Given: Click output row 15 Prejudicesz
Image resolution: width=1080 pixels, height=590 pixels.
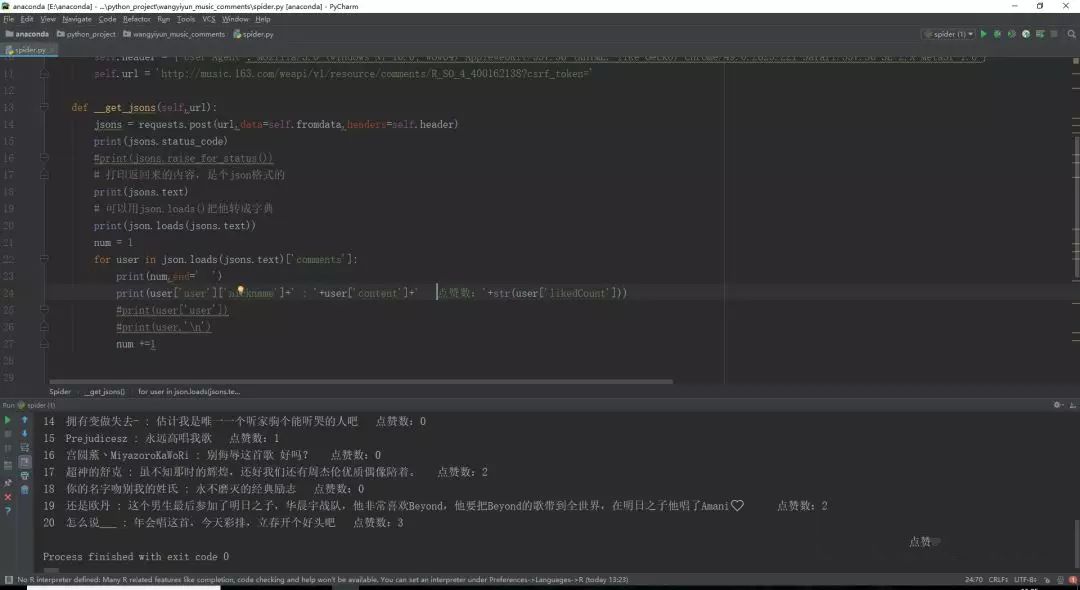Looking at the screenshot, I should pos(161,438).
